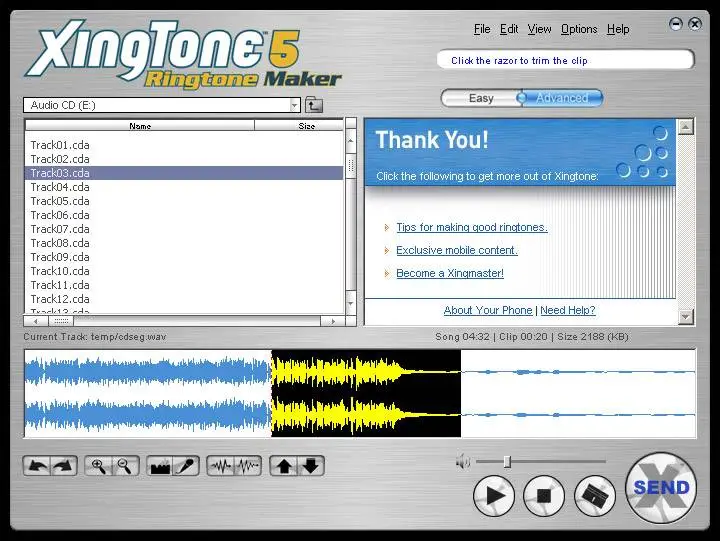The width and height of the screenshot is (720, 541).
Task: Click the undo arrow button
Action: pyautogui.click(x=37, y=466)
